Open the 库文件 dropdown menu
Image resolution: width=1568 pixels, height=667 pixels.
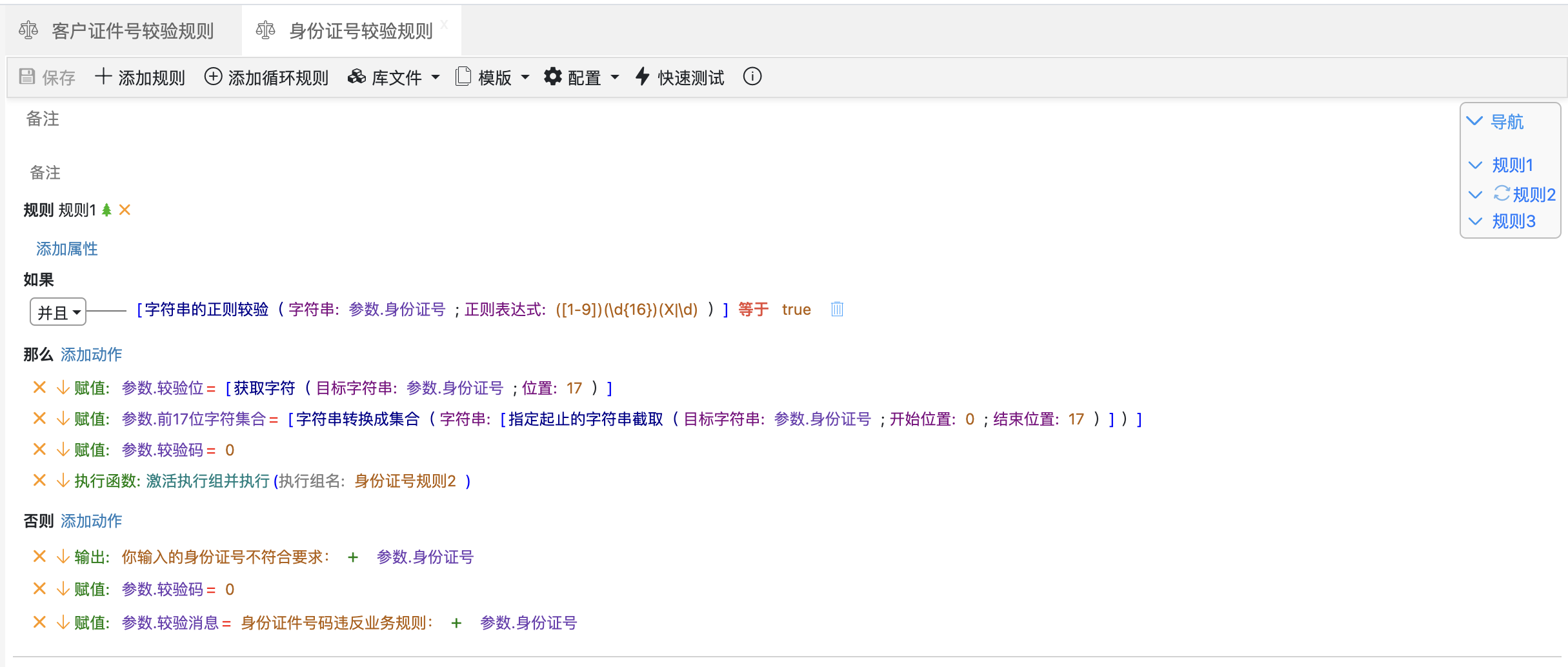(394, 77)
